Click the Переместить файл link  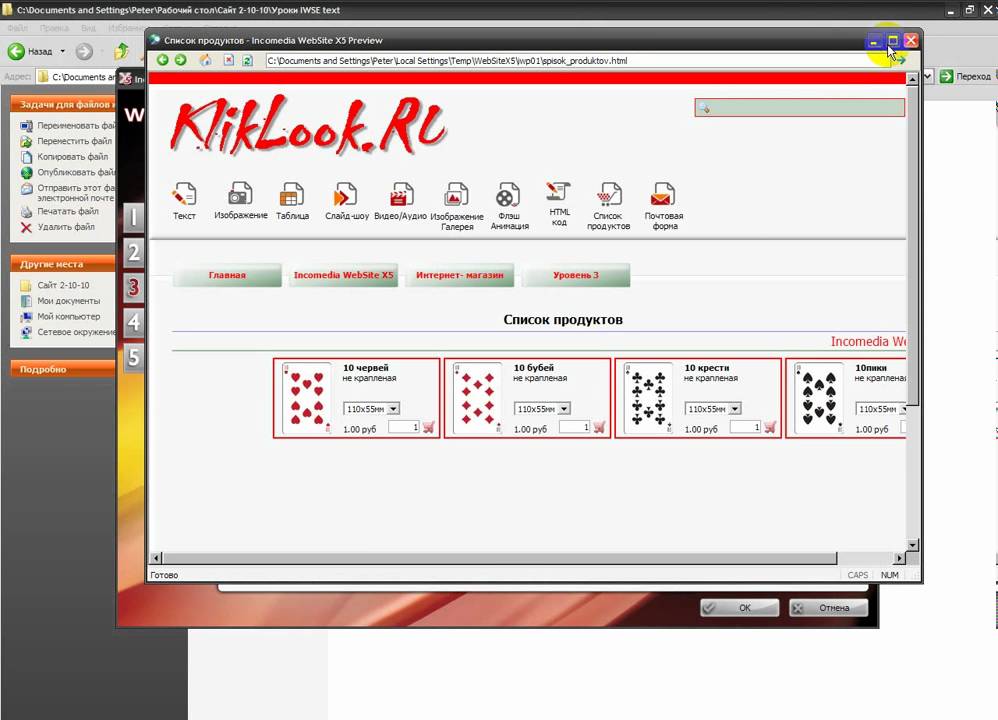pyautogui.click(x=74, y=141)
